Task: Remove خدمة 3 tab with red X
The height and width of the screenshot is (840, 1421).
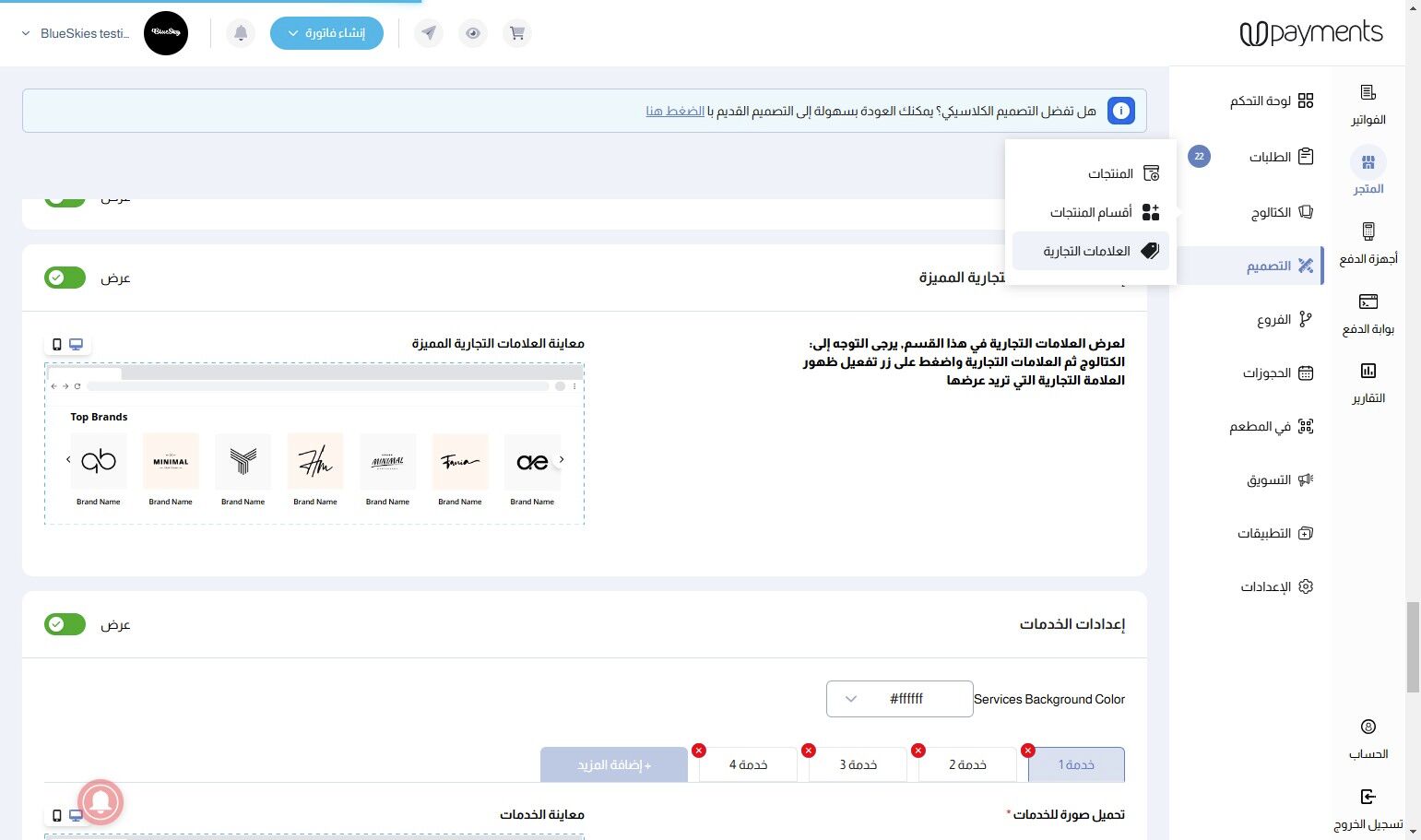Action: (809, 751)
